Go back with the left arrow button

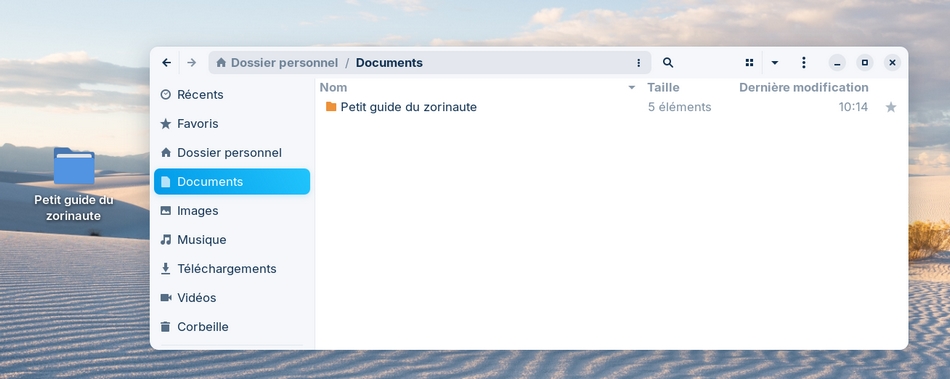point(167,62)
